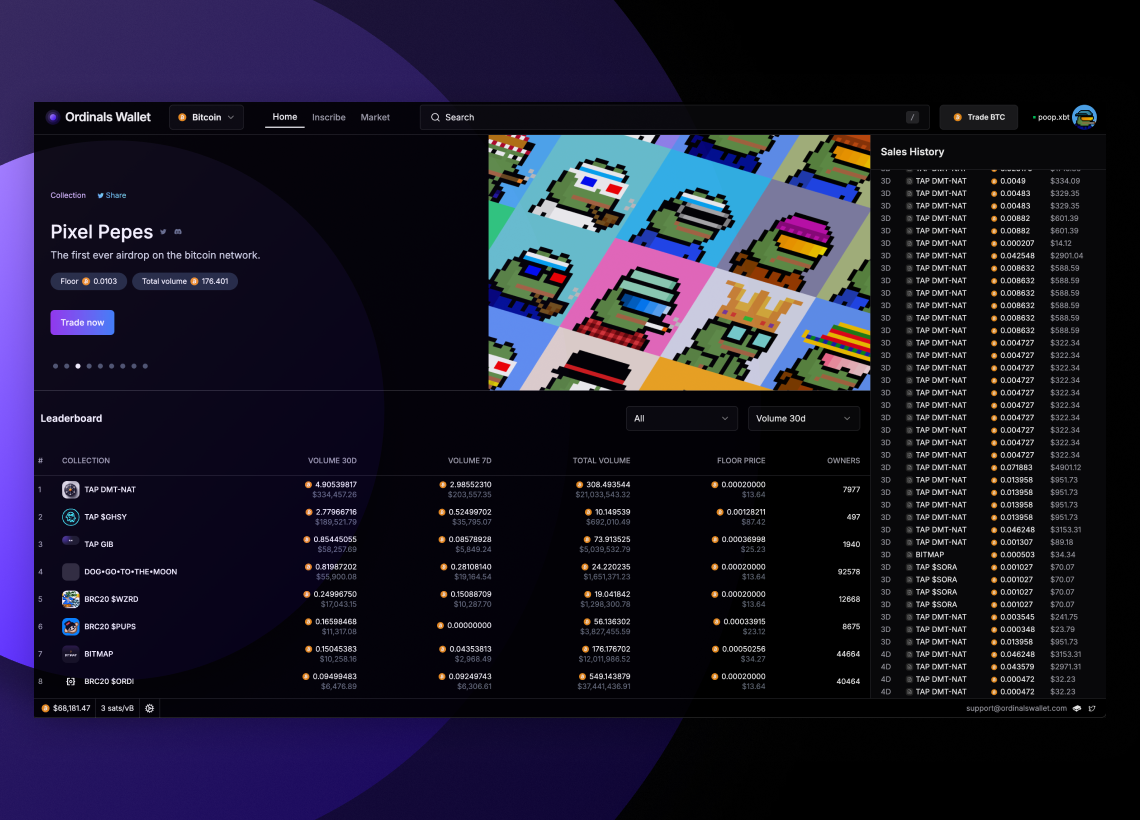
Task: Go to the Home tab
Action: [284, 117]
